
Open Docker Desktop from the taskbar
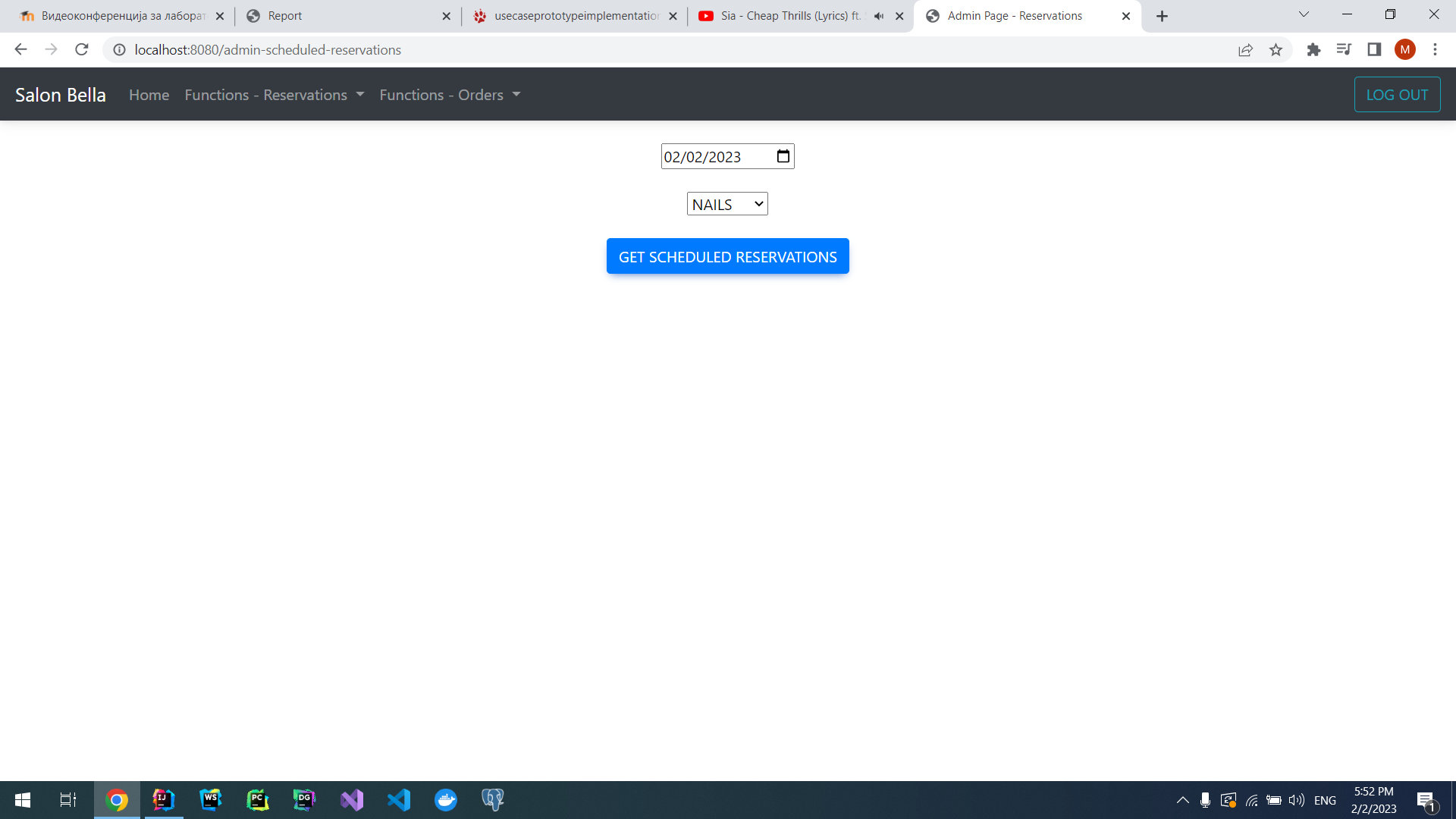[x=446, y=800]
